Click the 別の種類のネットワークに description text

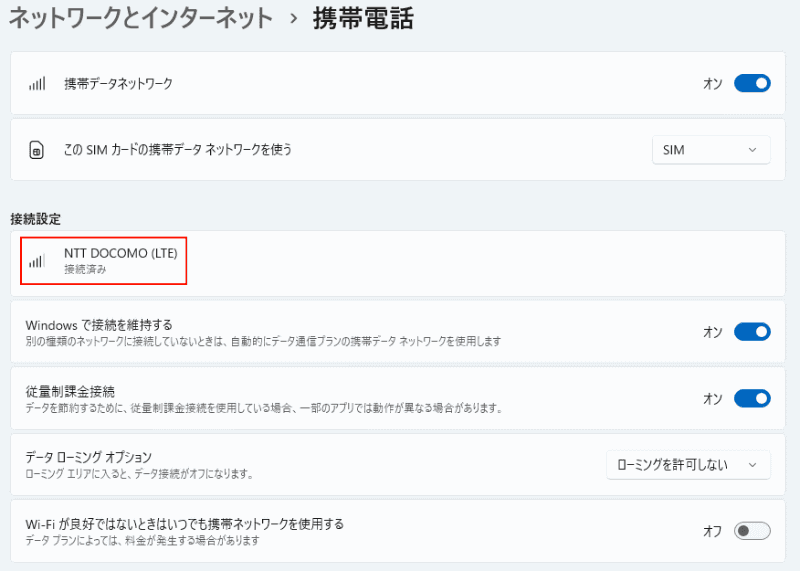coord(263,341)
